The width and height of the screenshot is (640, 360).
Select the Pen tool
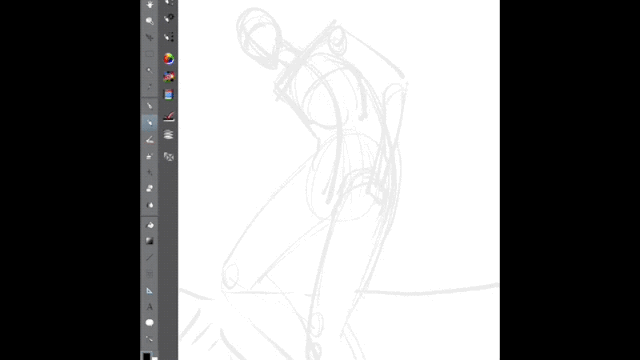pyautogui.click(x=149, y=106)
